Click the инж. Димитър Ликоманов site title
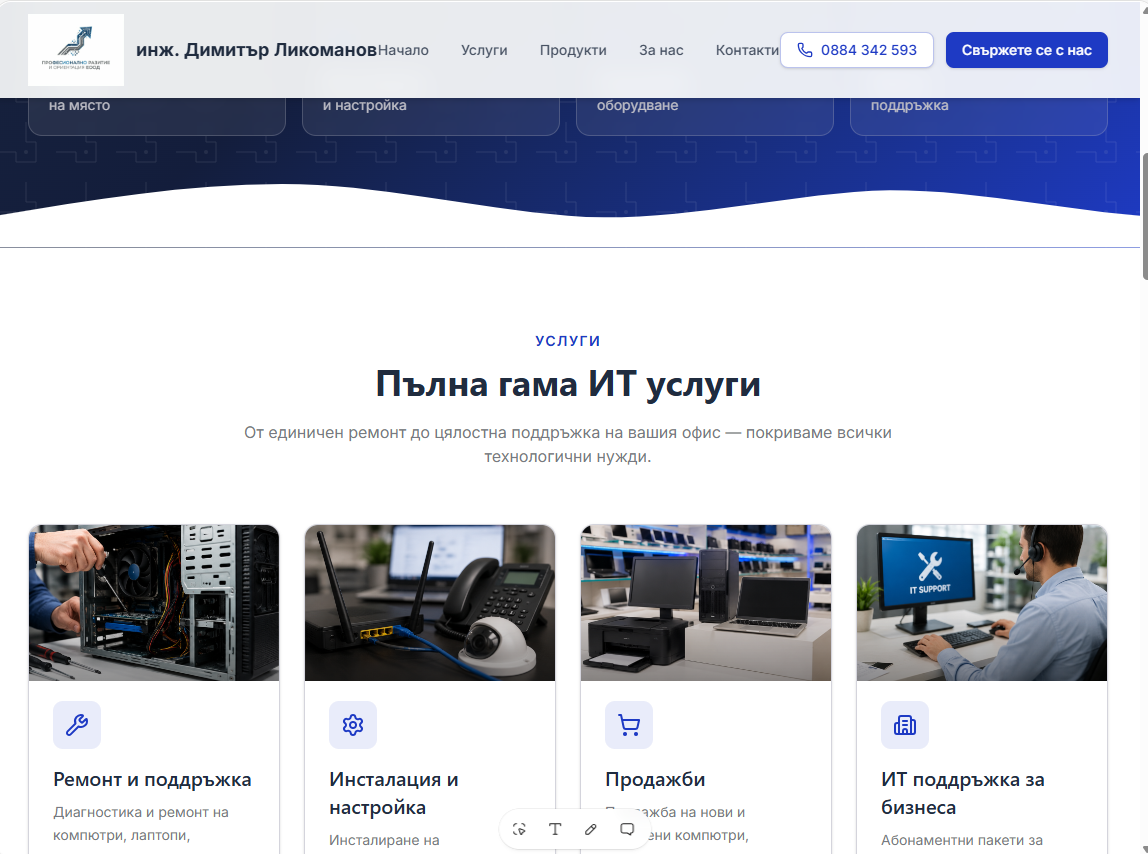 pos(256,50)
